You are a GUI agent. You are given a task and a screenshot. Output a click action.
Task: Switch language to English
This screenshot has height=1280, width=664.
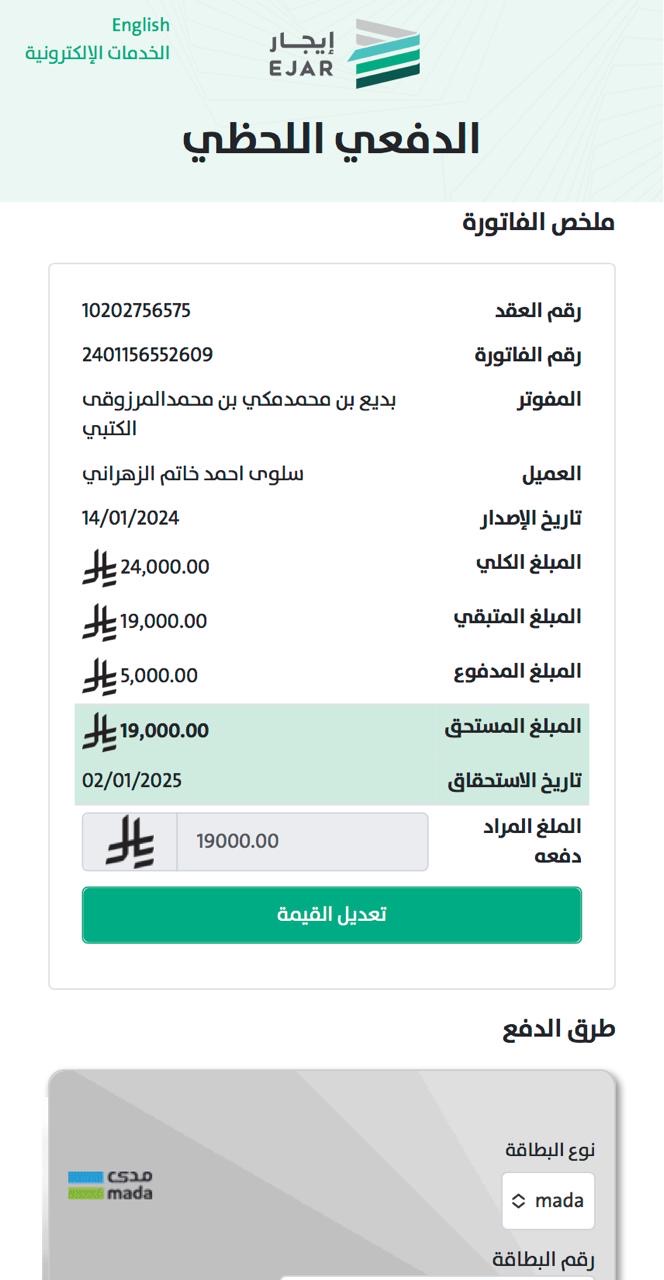[x=140, y=25]
